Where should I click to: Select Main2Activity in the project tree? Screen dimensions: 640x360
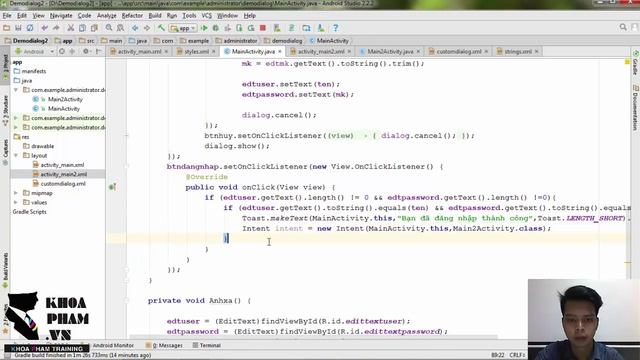tap(65, 99)
